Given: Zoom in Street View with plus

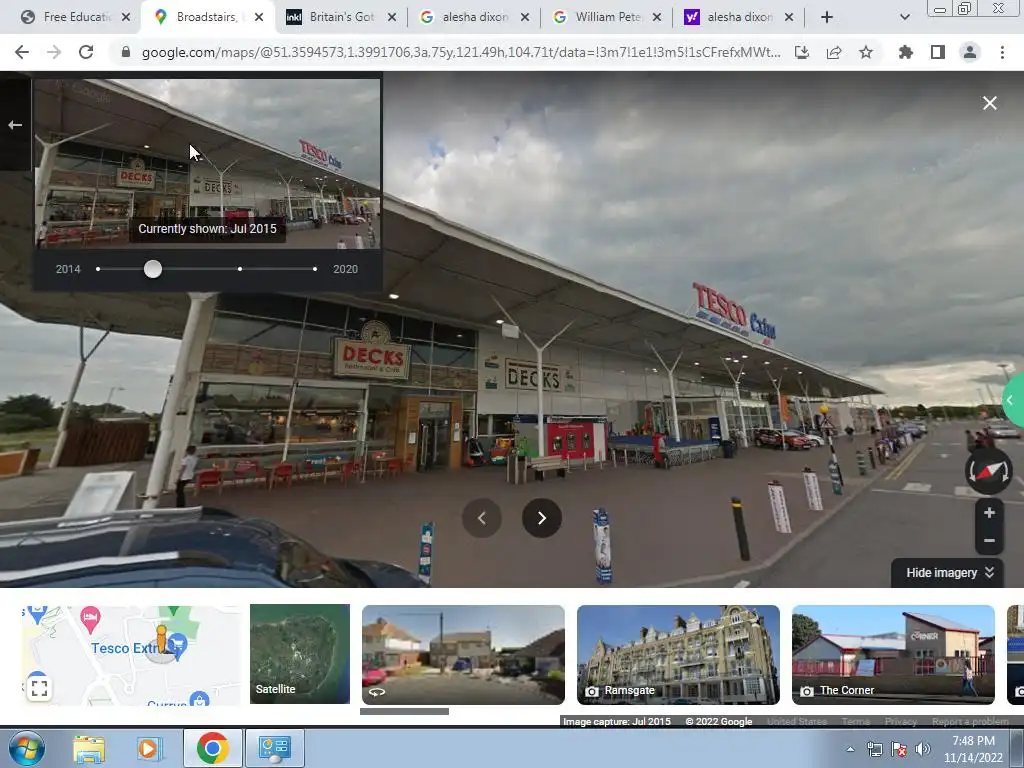Looking at the screenshot, I should click(989, 513).
